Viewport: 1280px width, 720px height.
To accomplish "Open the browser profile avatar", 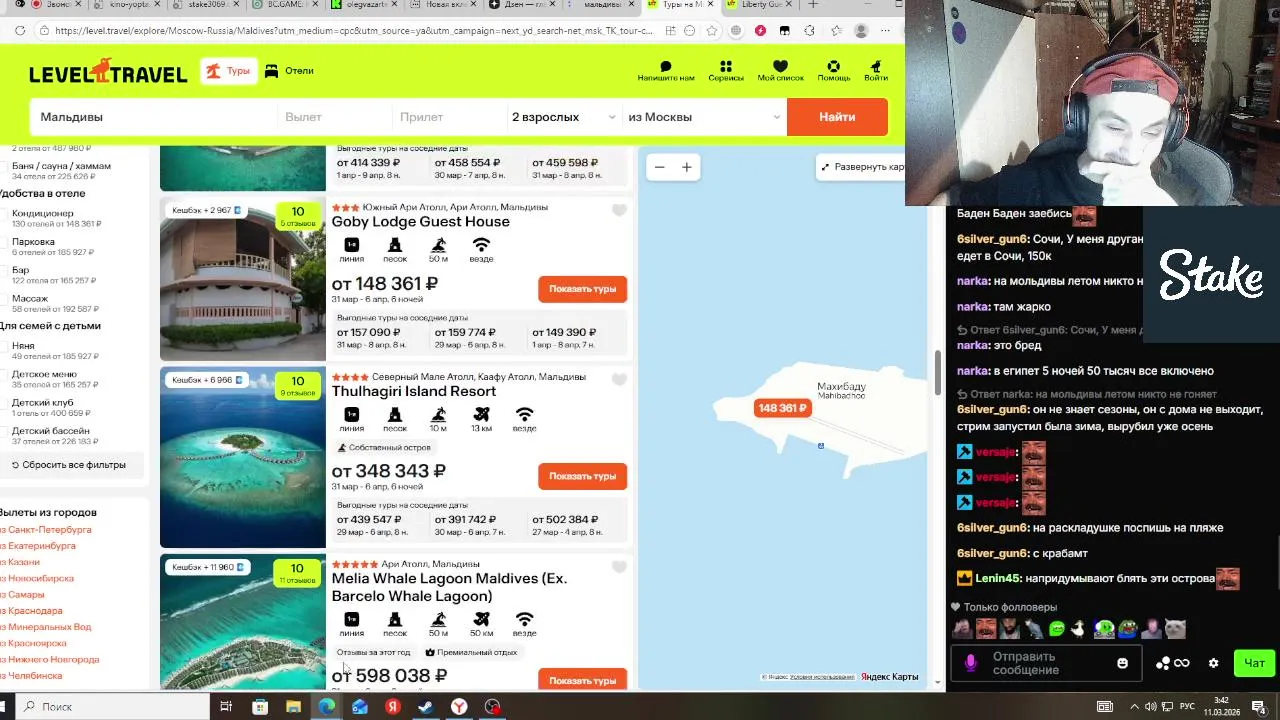I will (x=861, y=31).
